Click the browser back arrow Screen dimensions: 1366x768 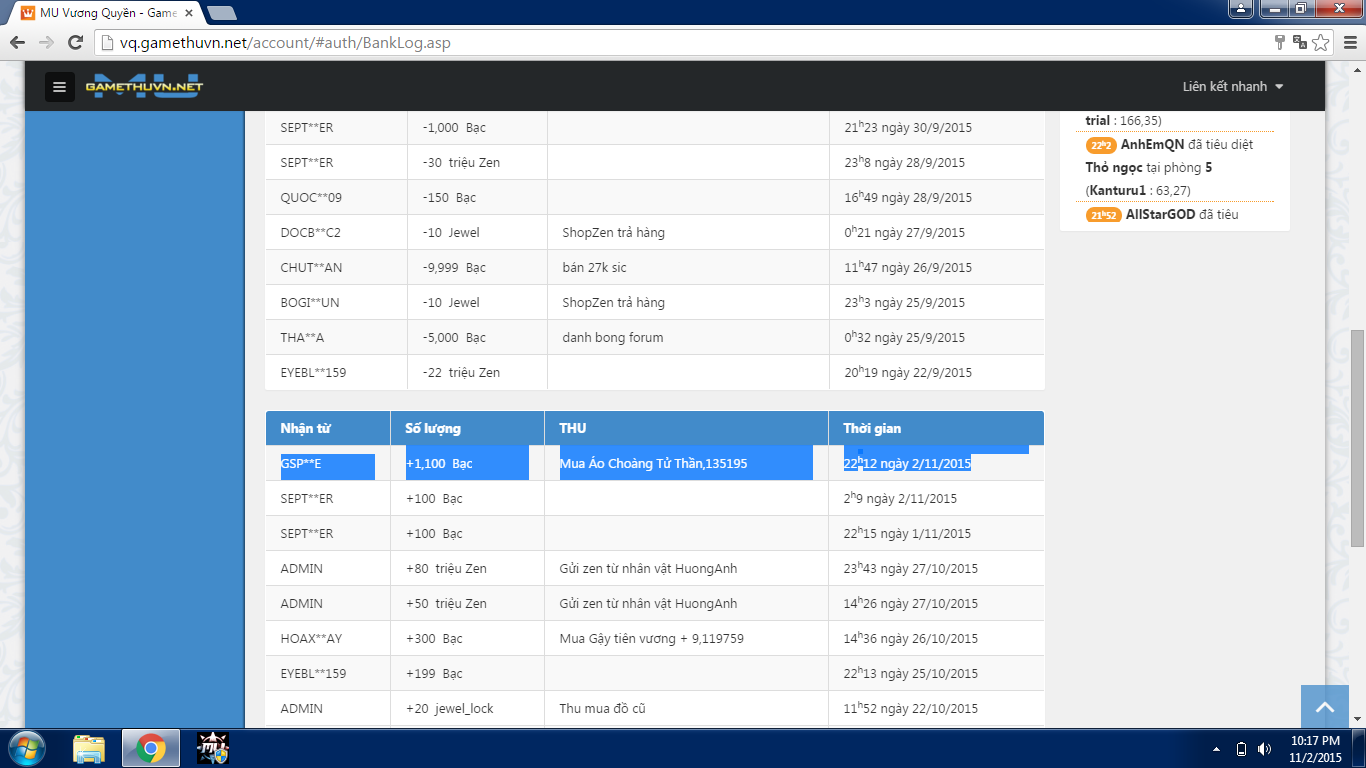(x=17, y=42)
